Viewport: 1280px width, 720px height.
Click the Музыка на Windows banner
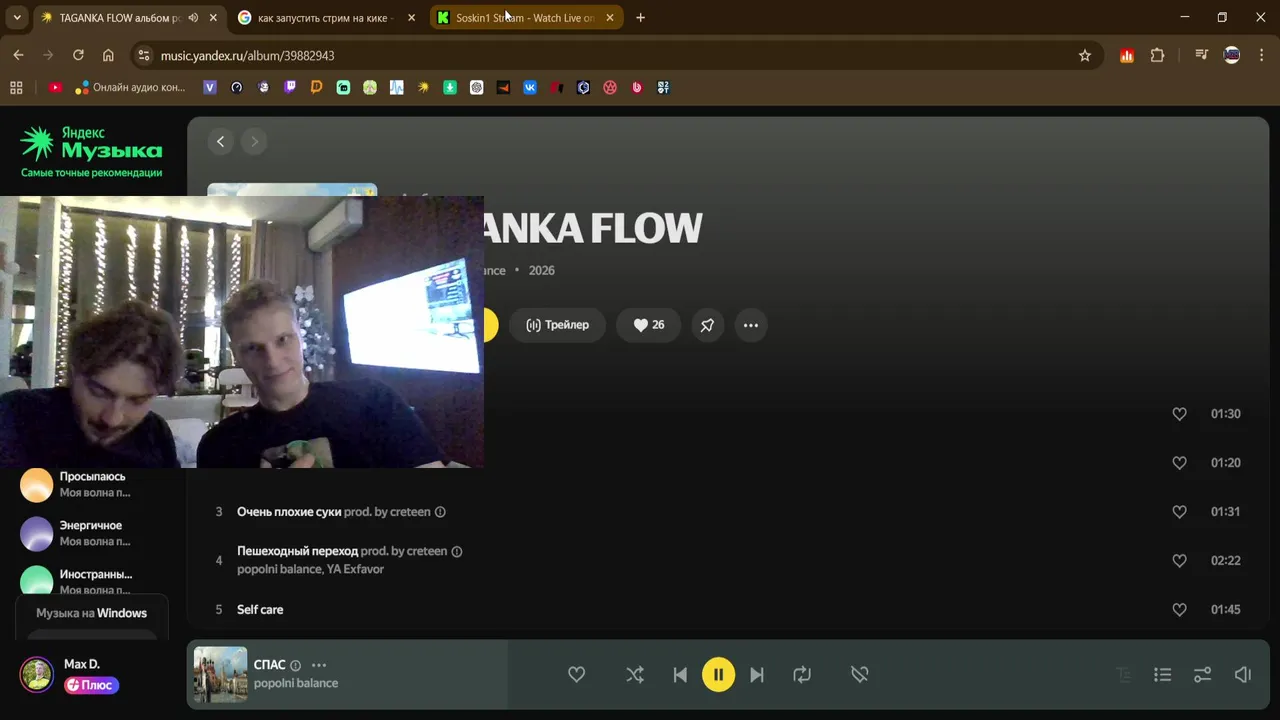coord(92,613)
